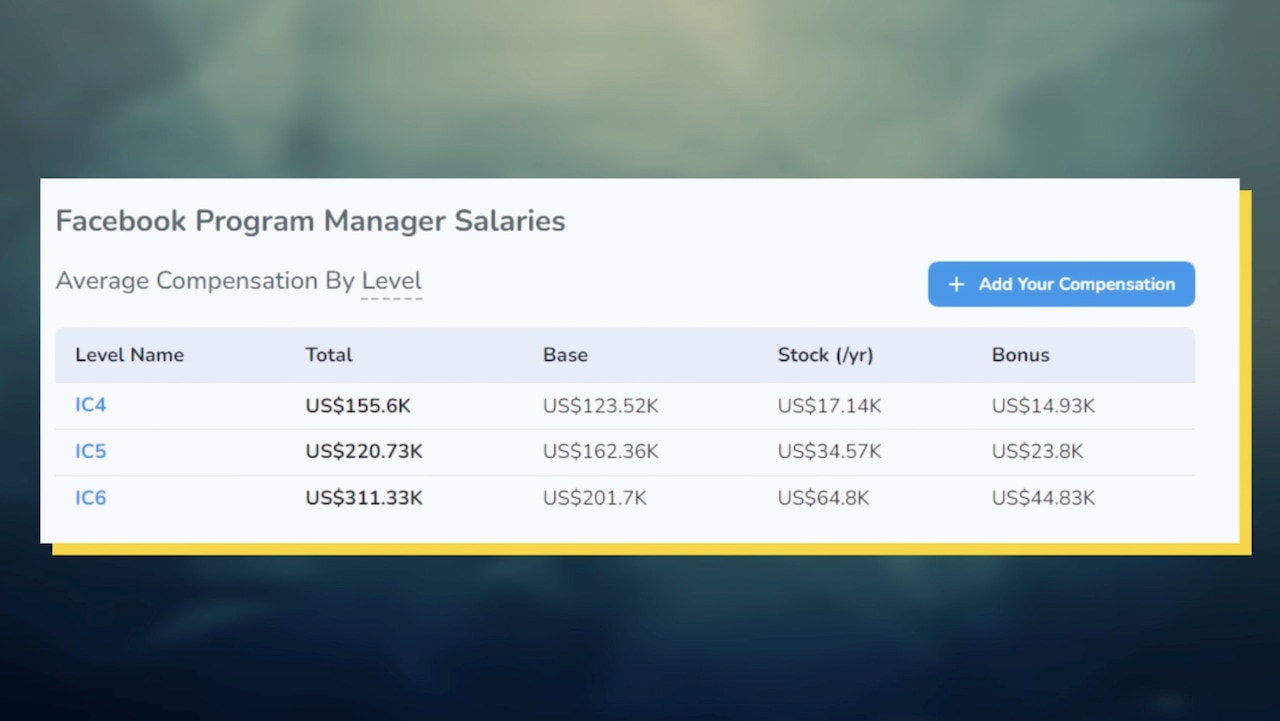Screen dimensions: 1280x721
Task: Select the Base column header
Action: click(x=565, y=355)
